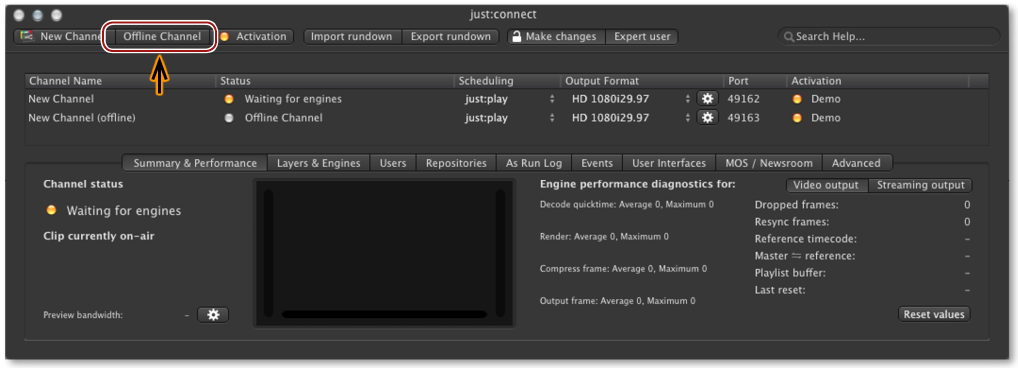The height and width of the screenshot is (368, 1018).
Task: Open the User Interfaces tab
Action: tap(669, 164)
